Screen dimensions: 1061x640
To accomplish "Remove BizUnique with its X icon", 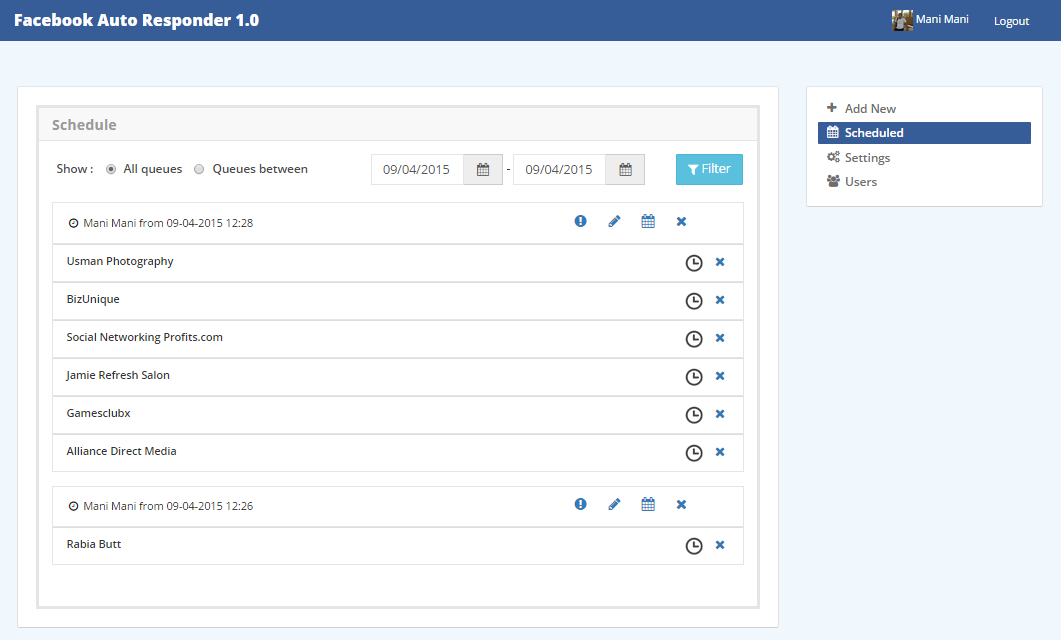I will pos(720,300).
